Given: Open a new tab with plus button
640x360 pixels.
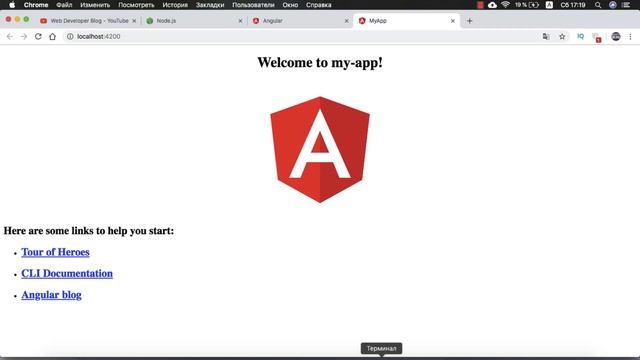Looking at the screenshot, I should pyautogui.click(x=469, y=21).
